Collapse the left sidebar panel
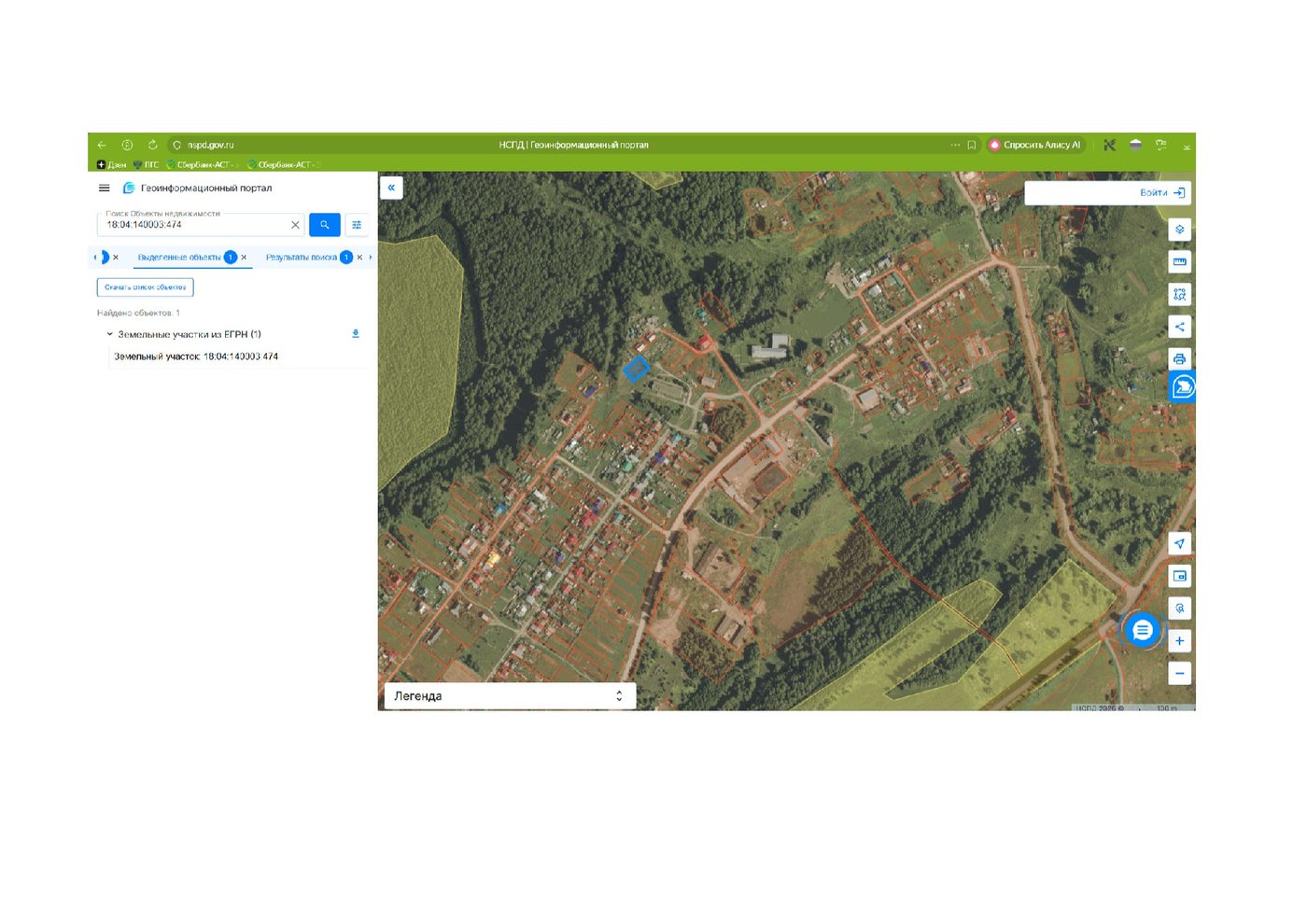1307x924 pixels. (391, 188)
